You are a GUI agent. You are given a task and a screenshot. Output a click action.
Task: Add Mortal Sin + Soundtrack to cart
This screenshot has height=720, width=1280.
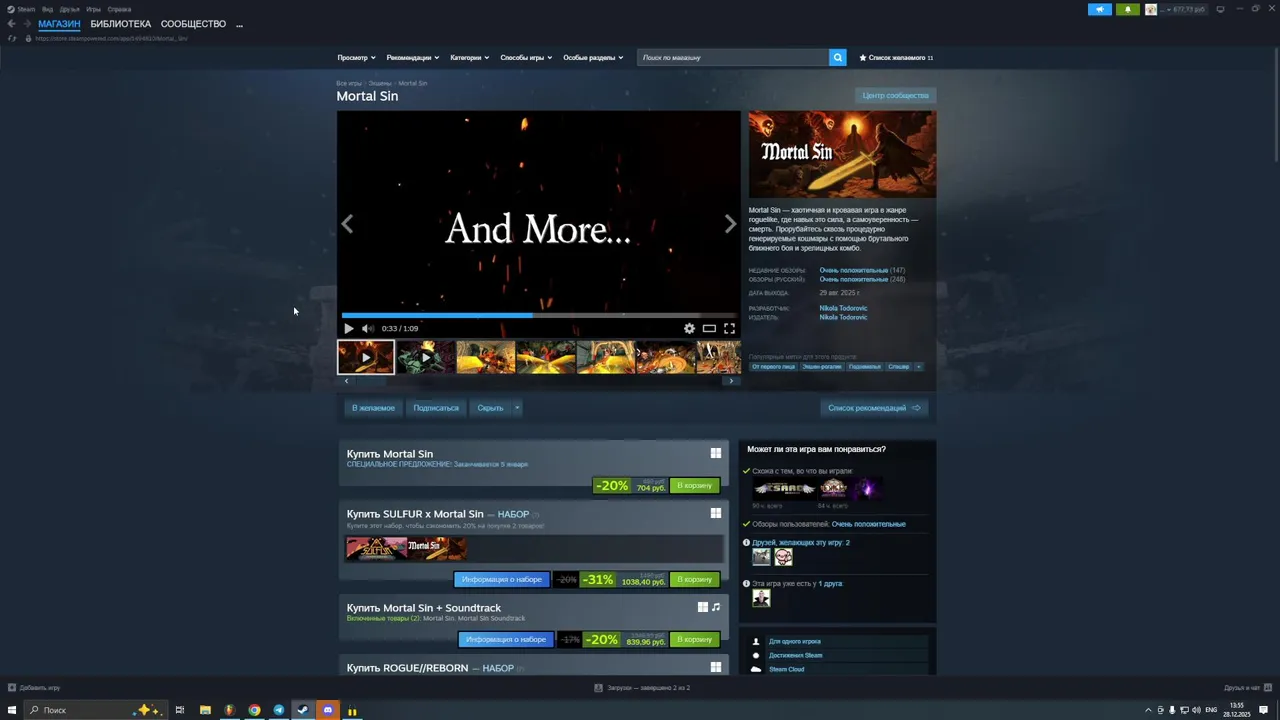pos(694,639)
